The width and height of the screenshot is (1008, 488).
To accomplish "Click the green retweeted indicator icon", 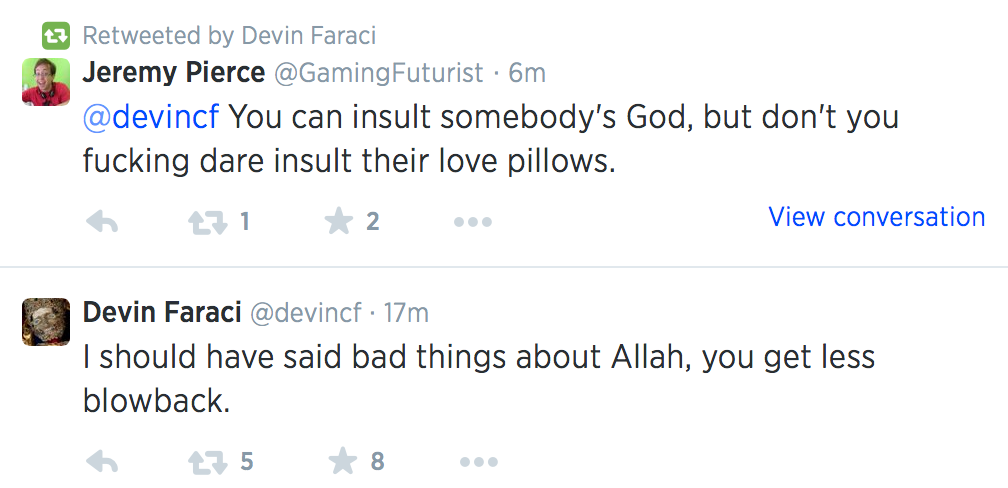I will point(55,37).
